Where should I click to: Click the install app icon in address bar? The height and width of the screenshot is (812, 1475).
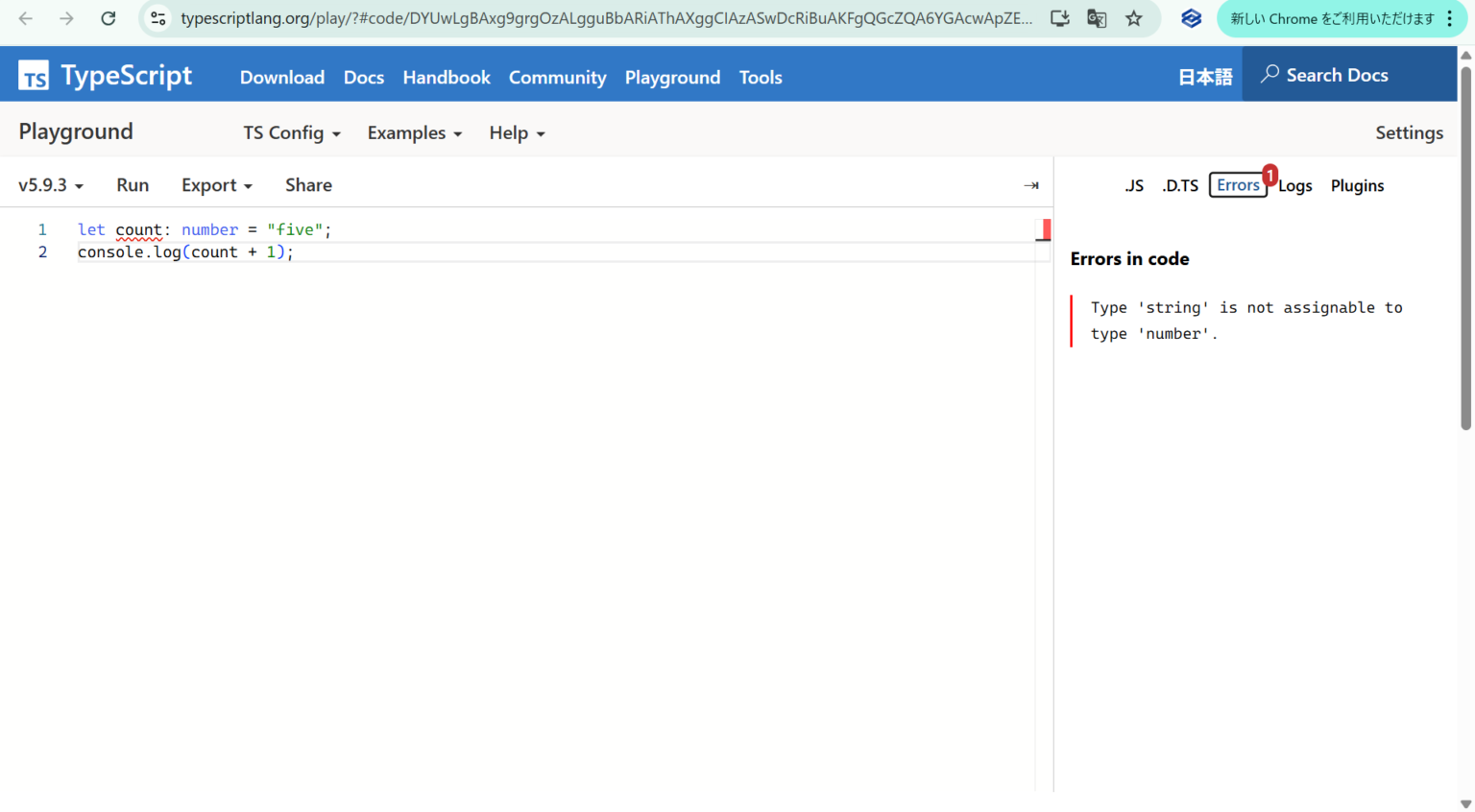point(1058,18)
